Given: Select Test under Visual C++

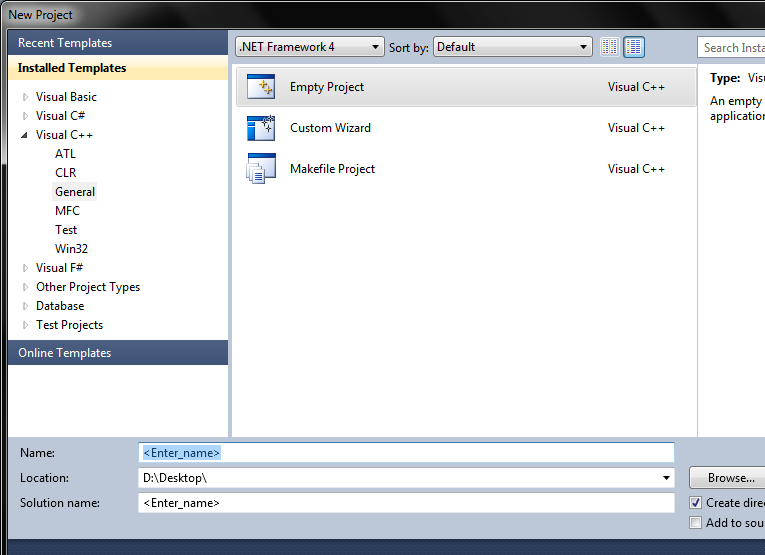Looking at the screenshot, I should (66, 230).
